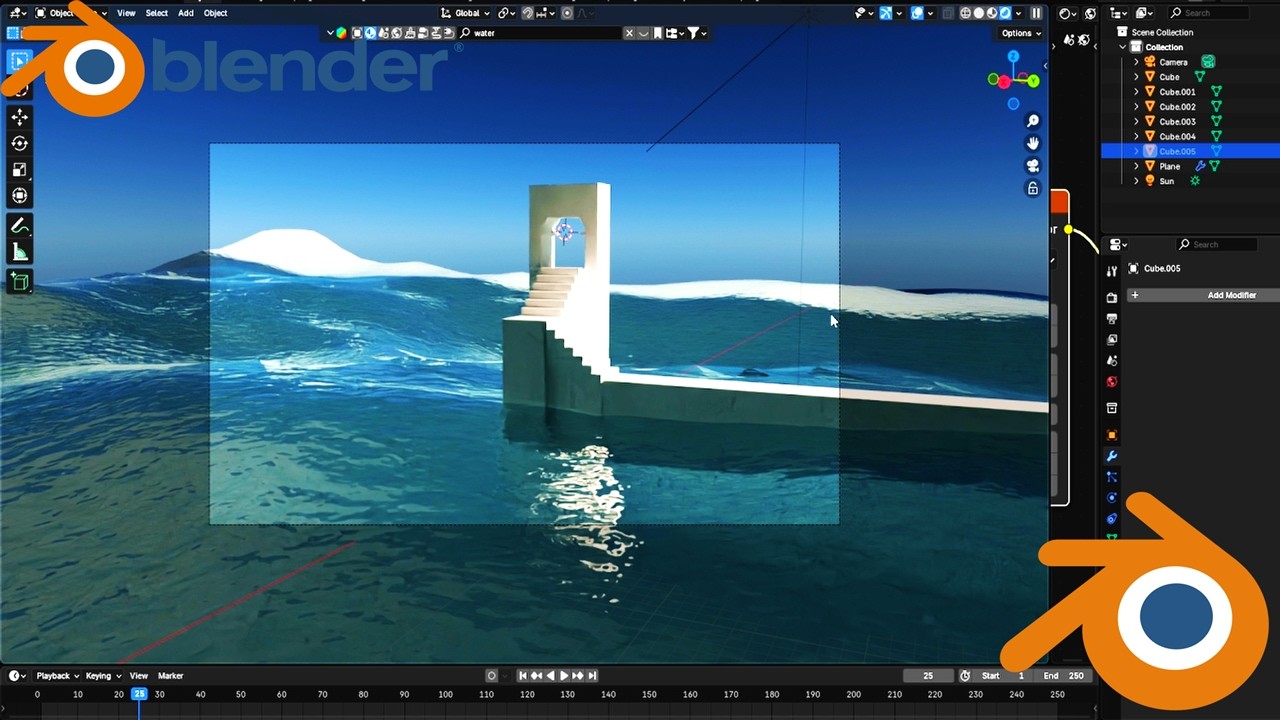Open the Output properties tab
1280x720 pixels.
[1112, 318]
